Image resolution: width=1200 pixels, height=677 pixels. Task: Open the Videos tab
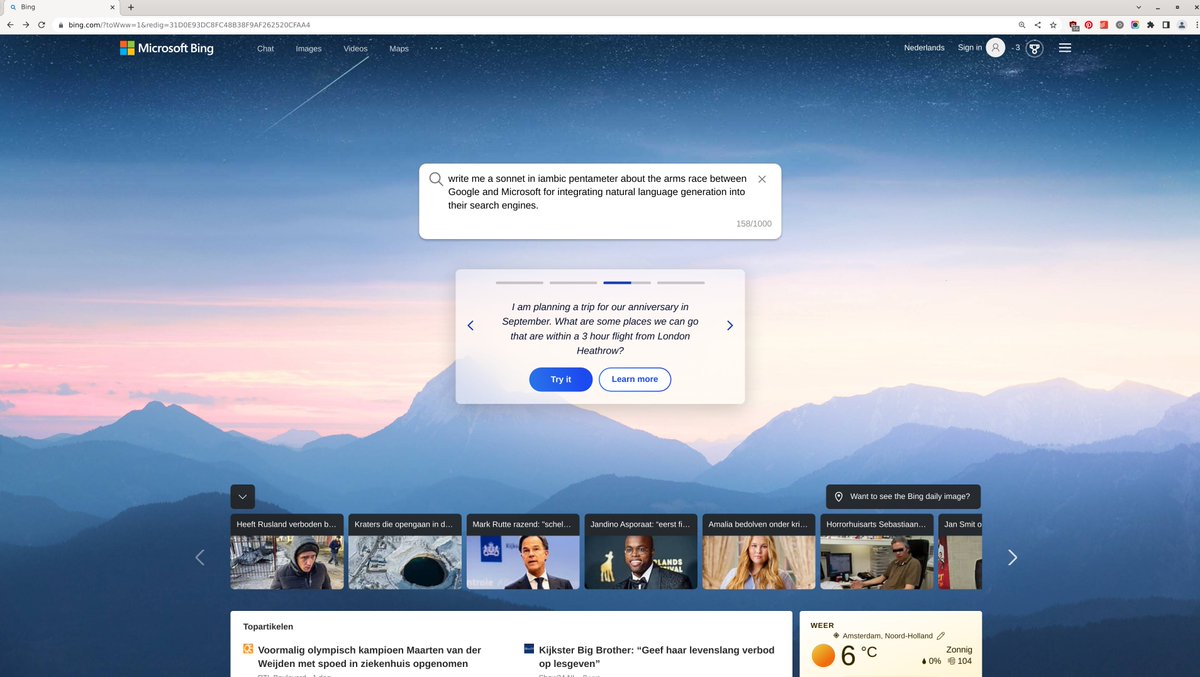click(x=355, y=48)
